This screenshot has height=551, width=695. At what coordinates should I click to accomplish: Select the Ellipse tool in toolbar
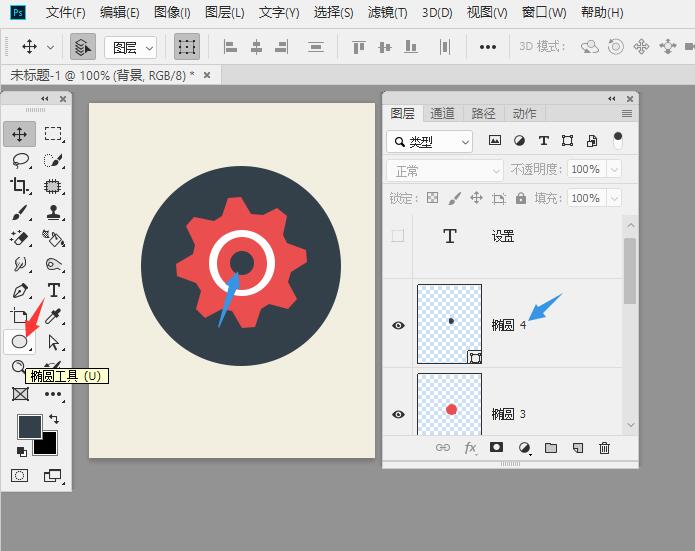19,342
